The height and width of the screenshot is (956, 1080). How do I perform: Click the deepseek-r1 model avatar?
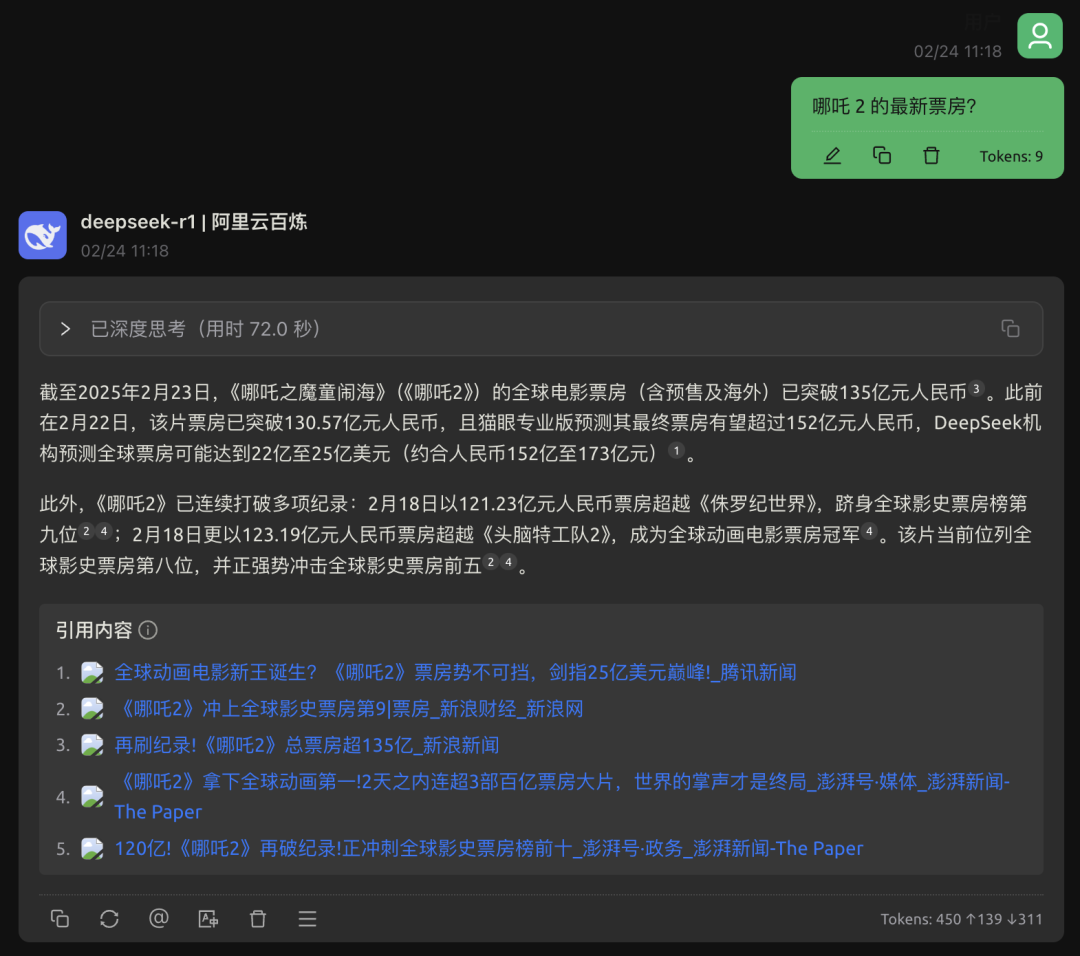pos(43,235)
